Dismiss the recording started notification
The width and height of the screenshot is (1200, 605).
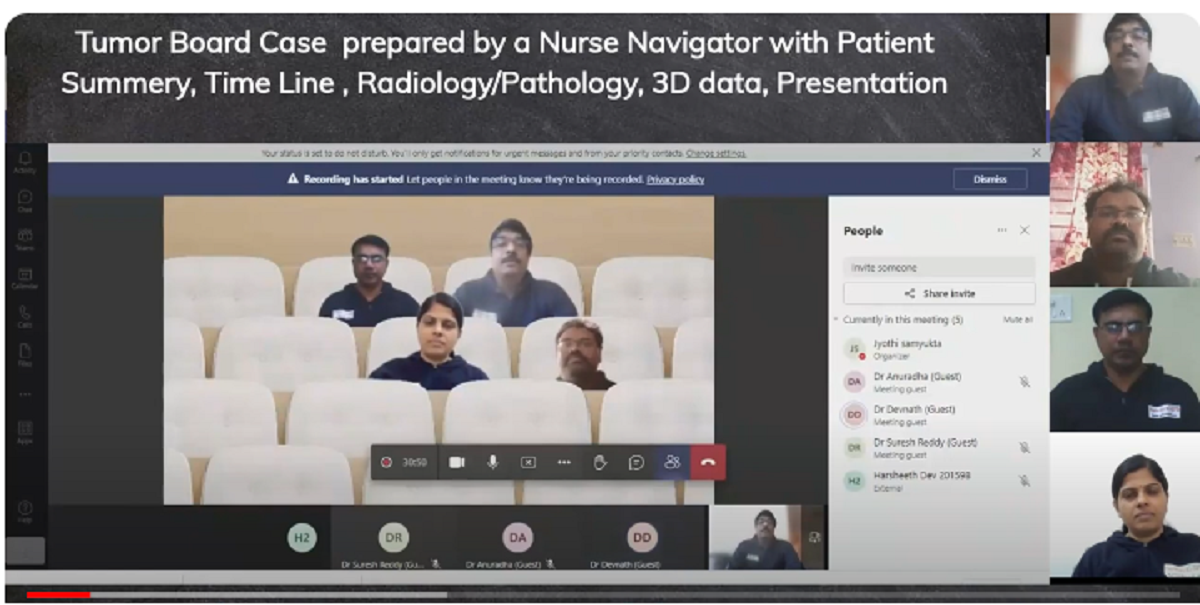[x=989, y=179]
